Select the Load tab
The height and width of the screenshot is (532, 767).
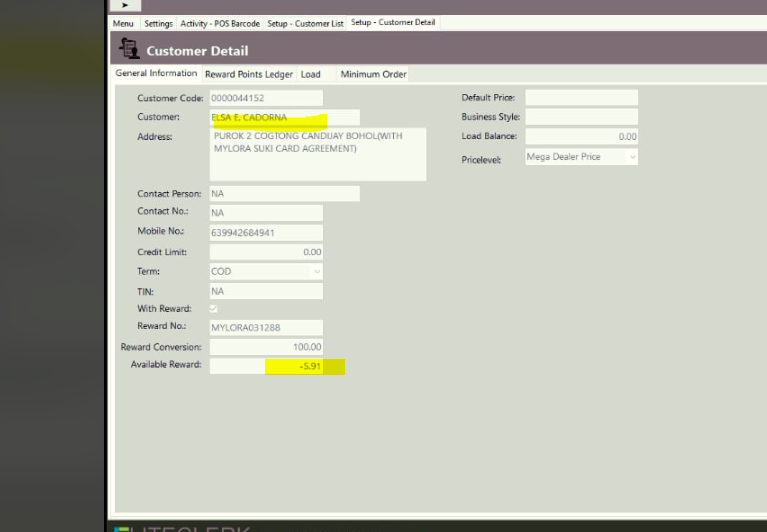pos(311,74)
